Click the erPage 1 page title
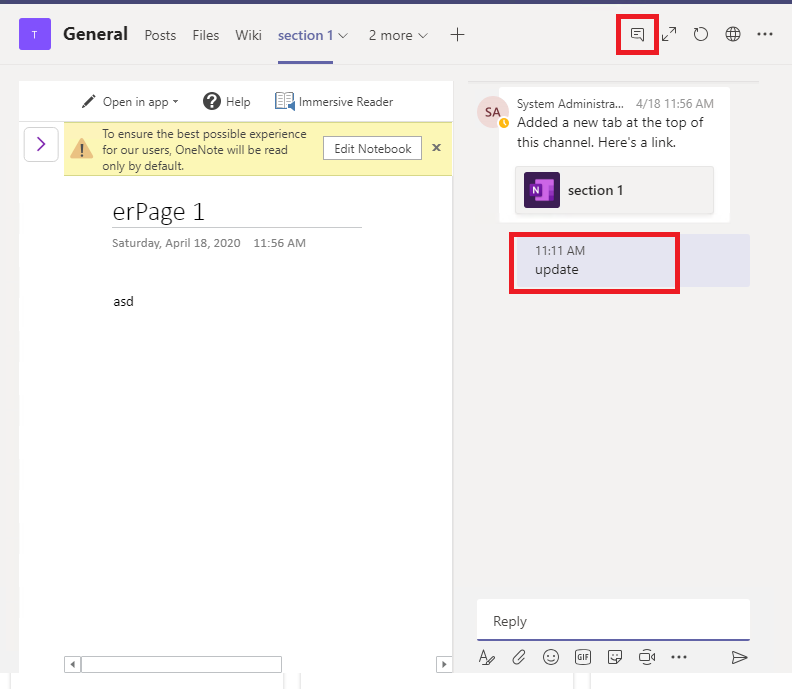 pos(158,211)
